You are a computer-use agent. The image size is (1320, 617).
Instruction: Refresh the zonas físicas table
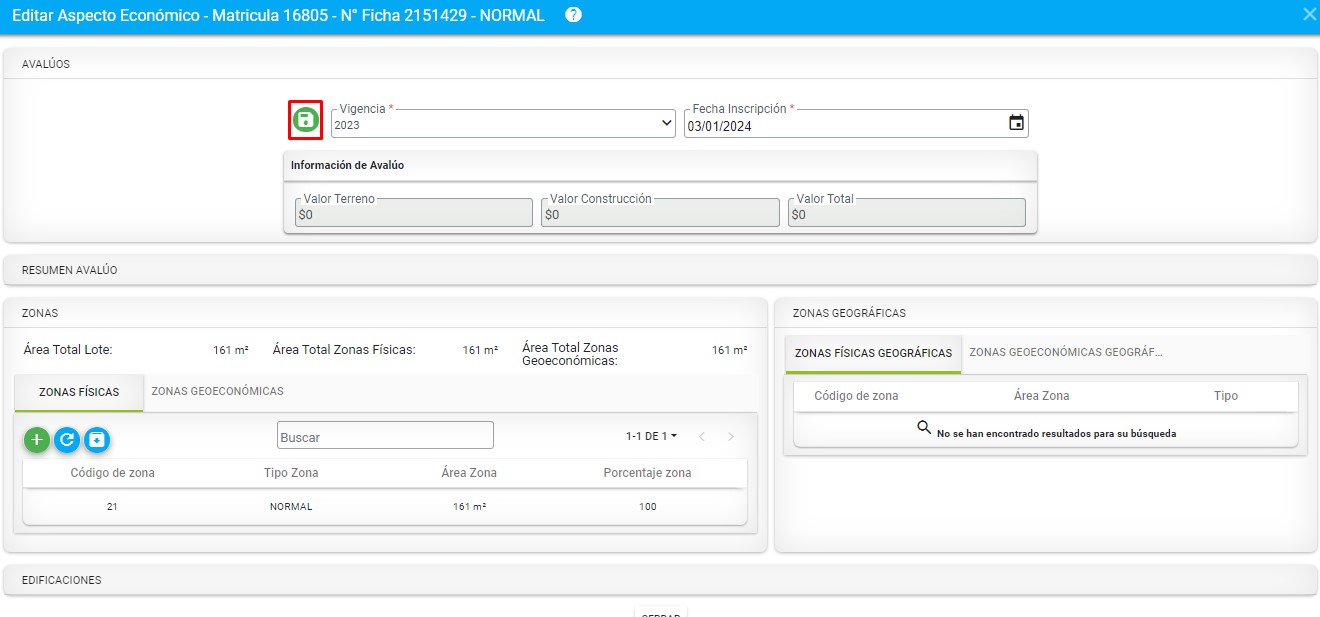click(67, 439)
